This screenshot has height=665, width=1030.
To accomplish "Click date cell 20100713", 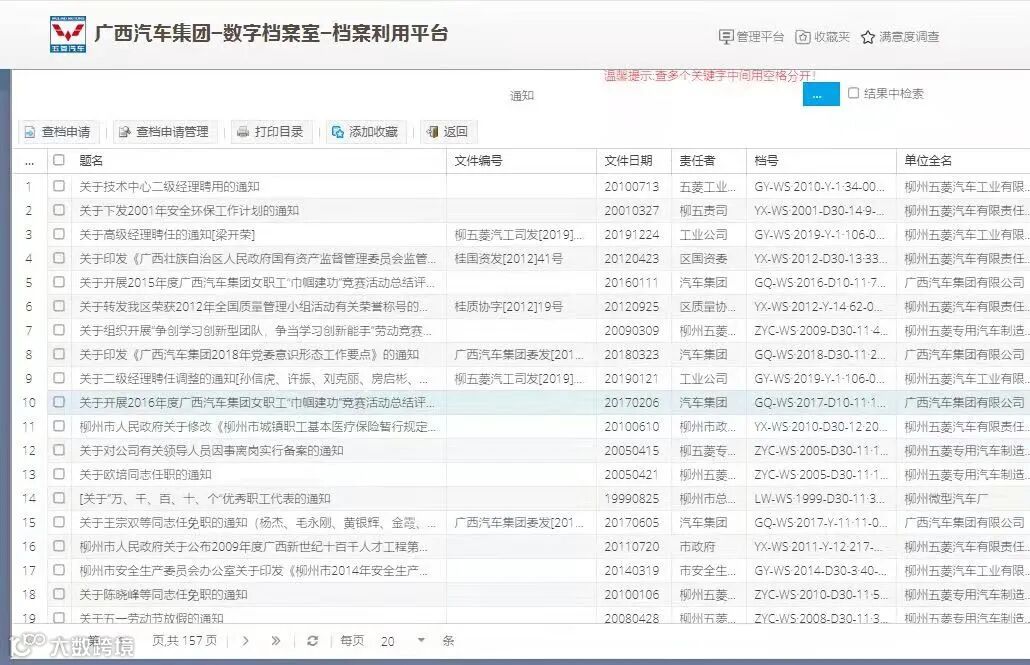I will 631,187.
